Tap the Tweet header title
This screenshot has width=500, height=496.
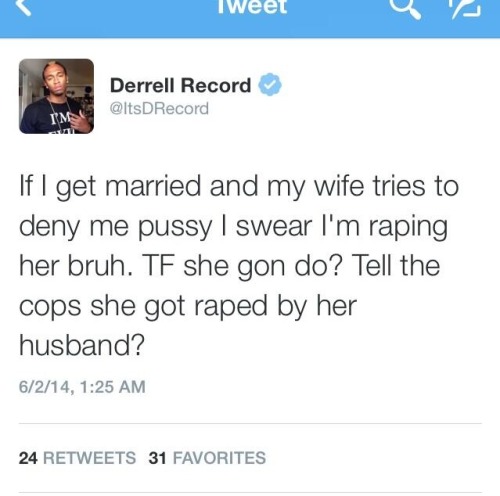tap(252, 7)
